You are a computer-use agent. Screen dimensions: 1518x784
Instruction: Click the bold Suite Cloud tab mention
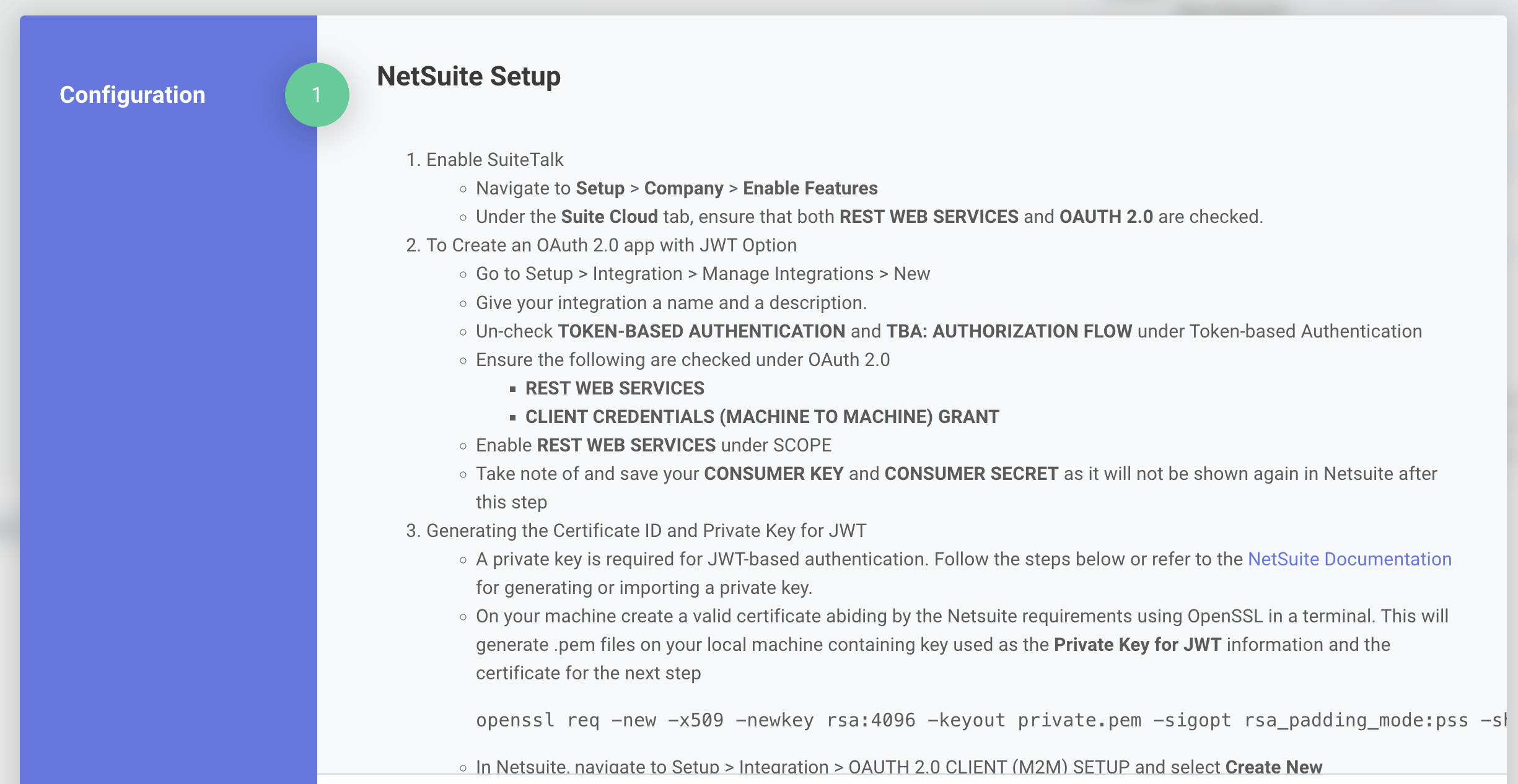pyautogui.click(x=610, y=216)
